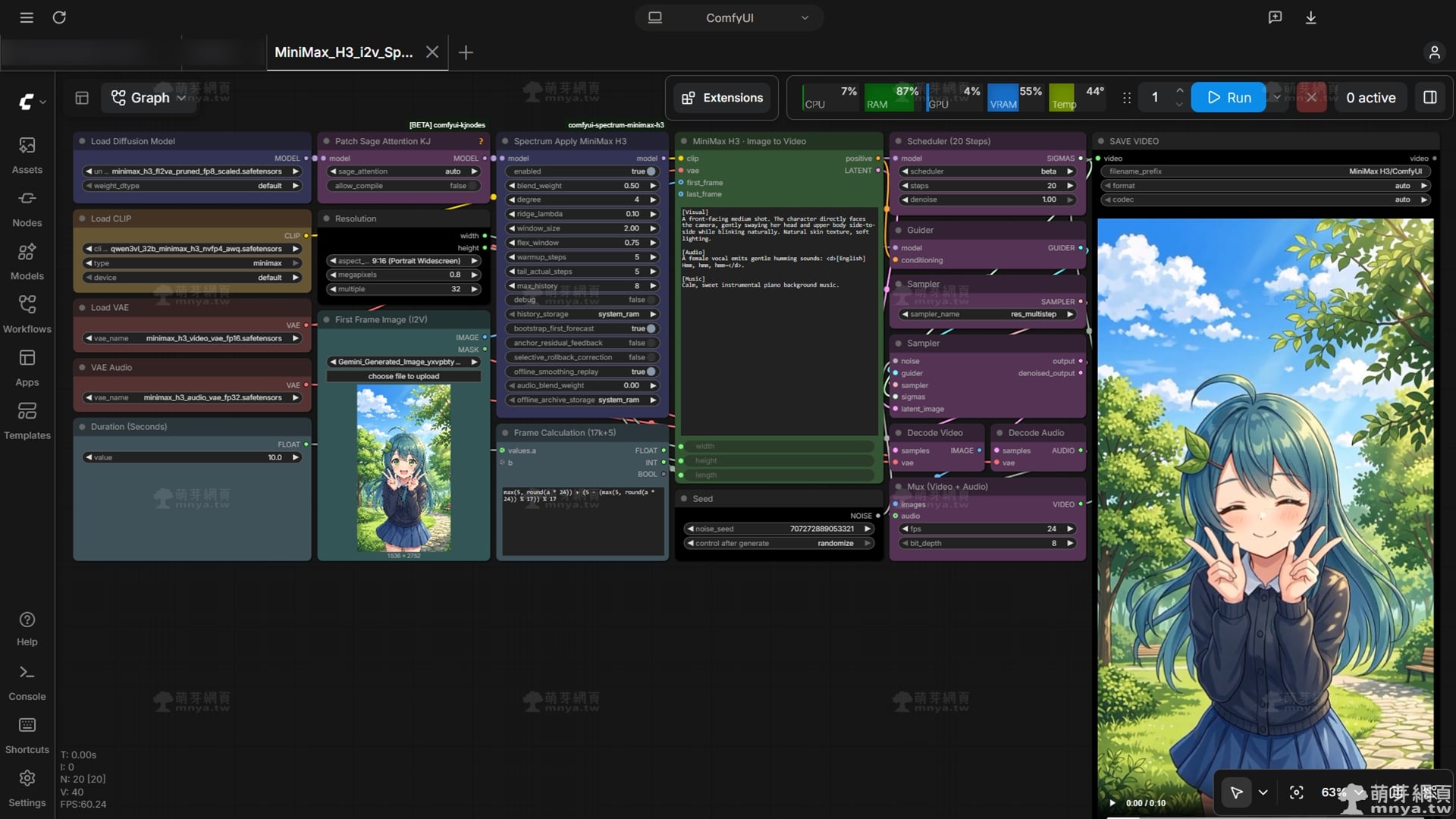
Task: Open the Settings gear
Action: click(27, 789)
